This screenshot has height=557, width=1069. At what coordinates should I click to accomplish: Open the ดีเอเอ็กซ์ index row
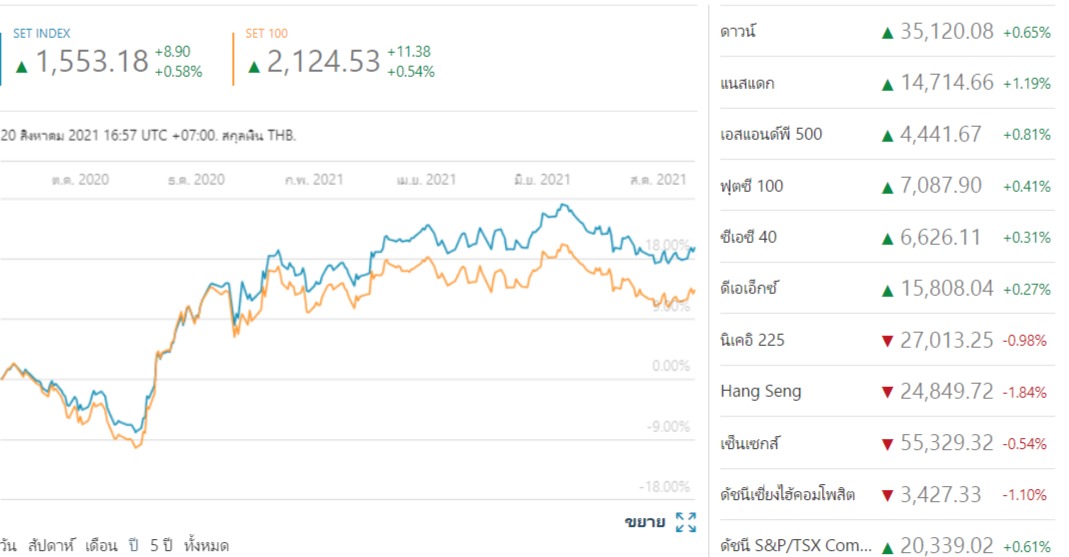click(749, 289)
